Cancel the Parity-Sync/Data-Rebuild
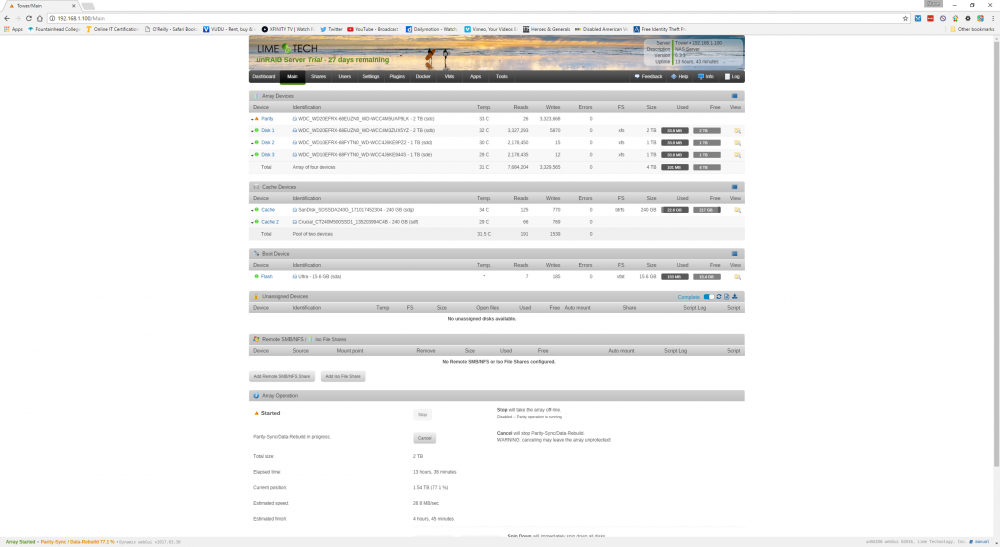Screen dimensions: 1000x547 point(424,438)
